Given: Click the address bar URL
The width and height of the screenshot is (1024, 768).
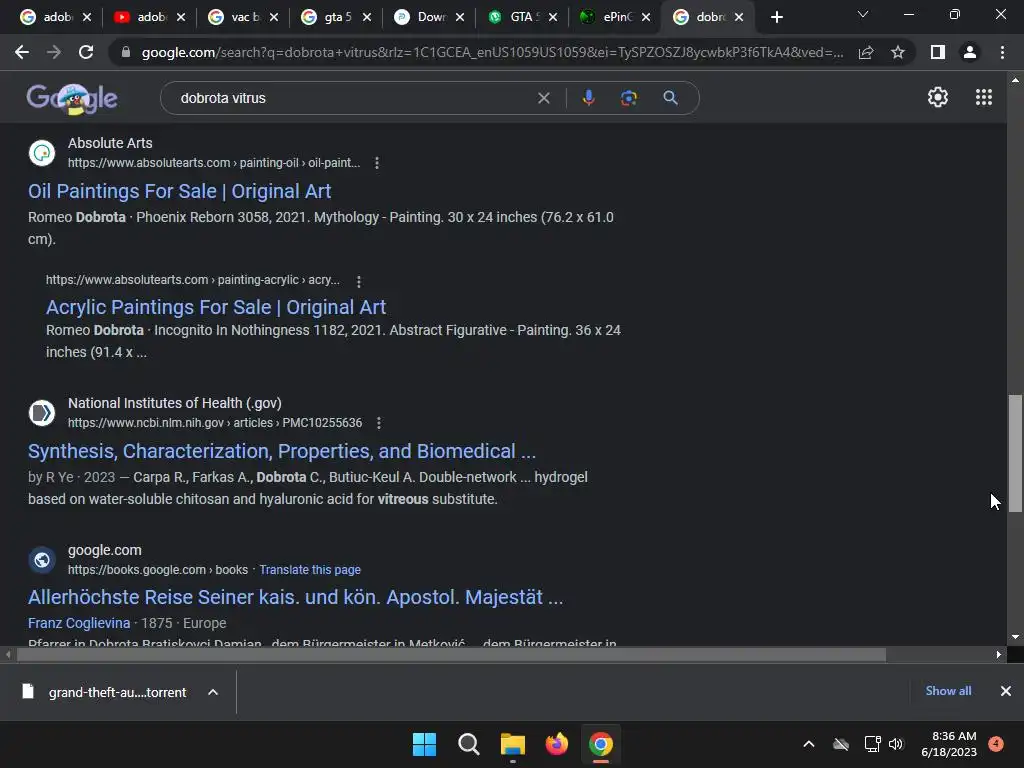Looking at the screenshot, I should click(492, 52).
